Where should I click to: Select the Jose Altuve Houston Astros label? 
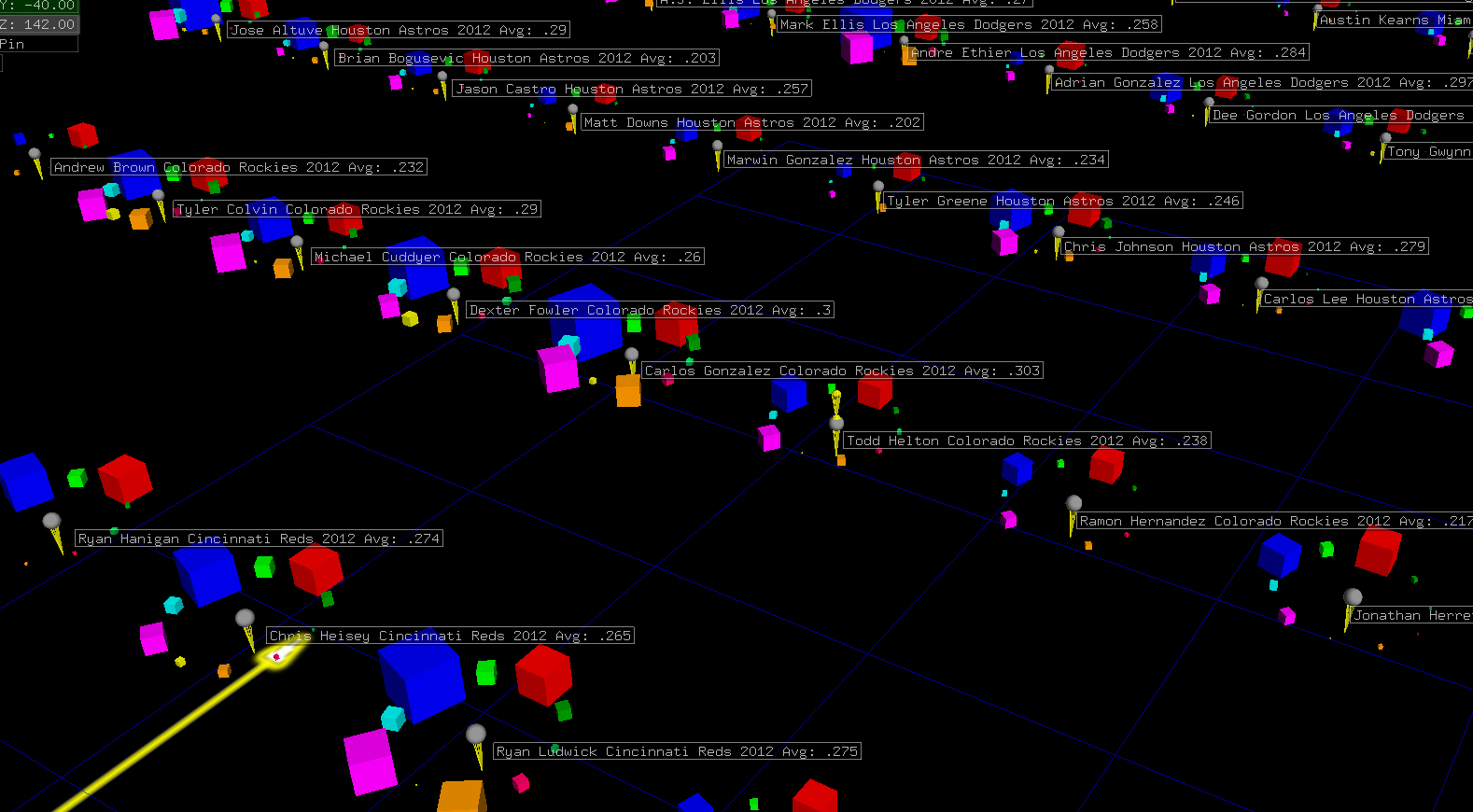pos(399,30)
